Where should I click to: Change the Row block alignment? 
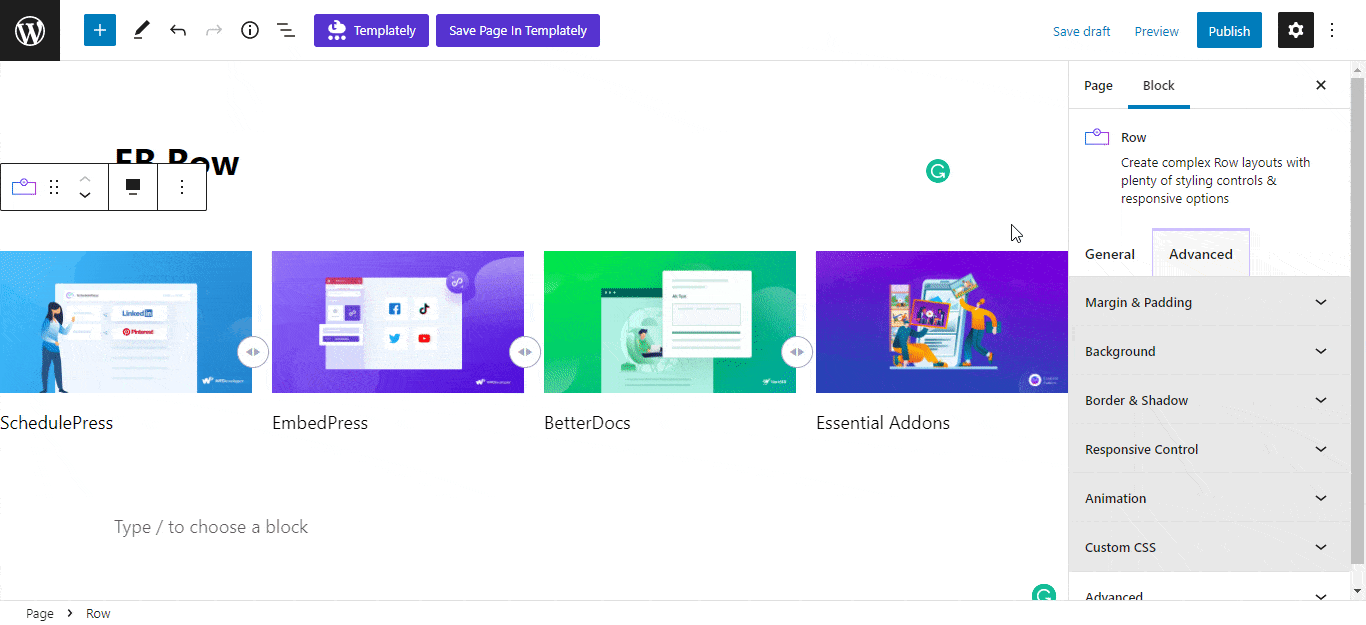pyautogui.click(x=132, y=187)
